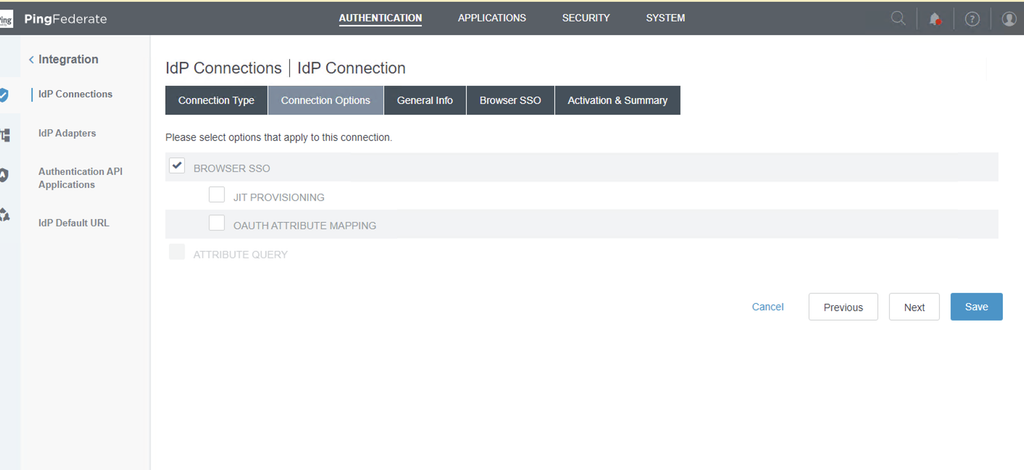Viewport: 1024px width, 470px height.
Task: Click the ATTRIBUTE QUERY option label
Action: (240, 255)
